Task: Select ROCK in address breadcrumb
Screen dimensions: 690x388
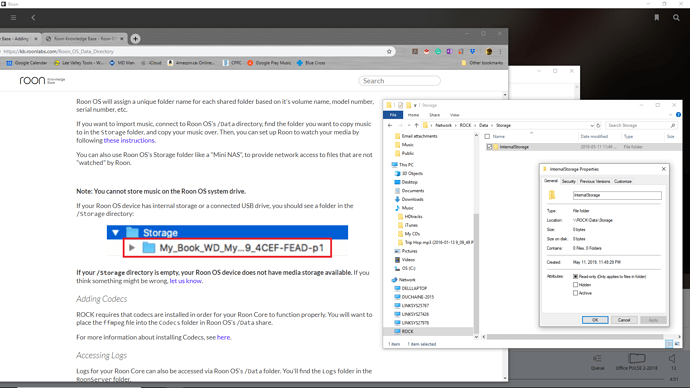Action: point(465,125)
